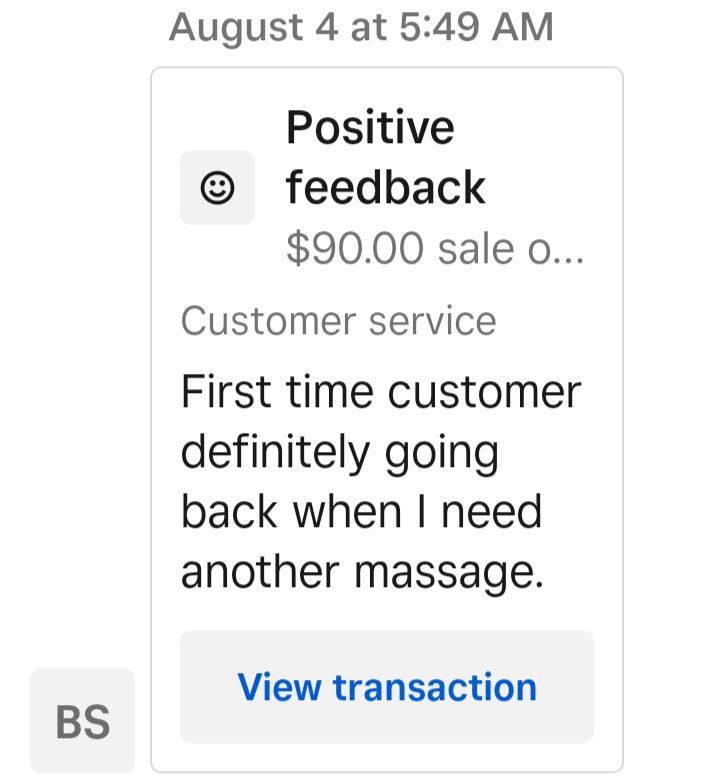714x776 pixels.
Task: Expand the truncated $90.00 sale text
Action: coord(435,248)
